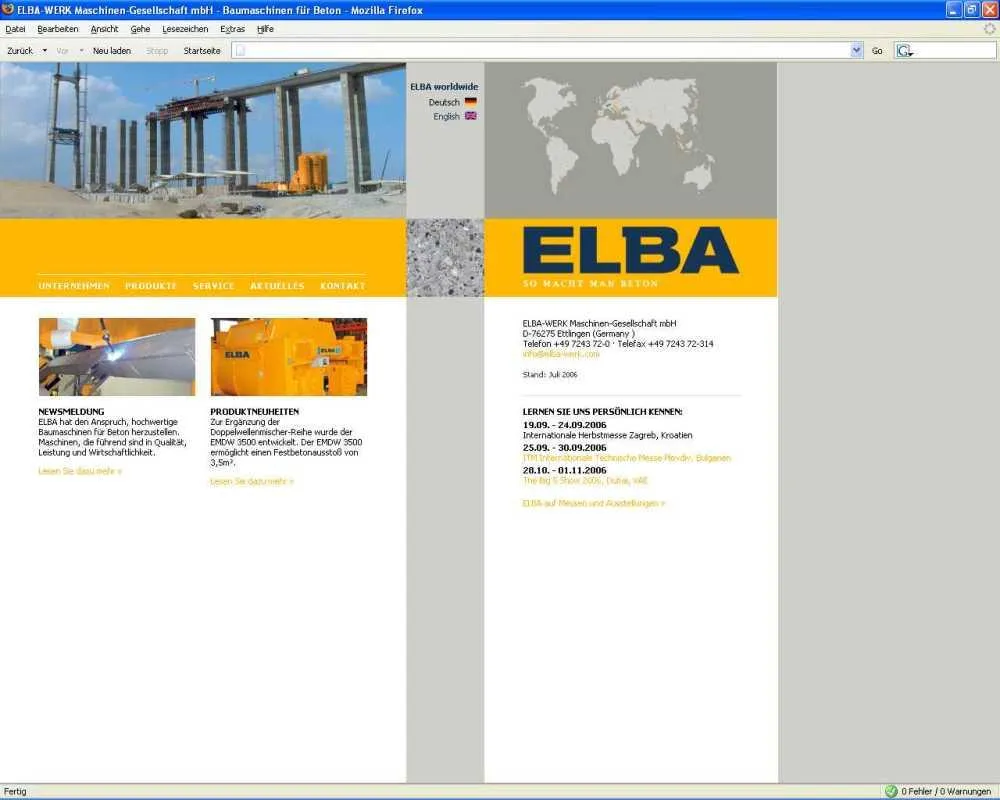Click 'Stand: Juli 2006' text
Screen dimensions: 1000x800
550,374
